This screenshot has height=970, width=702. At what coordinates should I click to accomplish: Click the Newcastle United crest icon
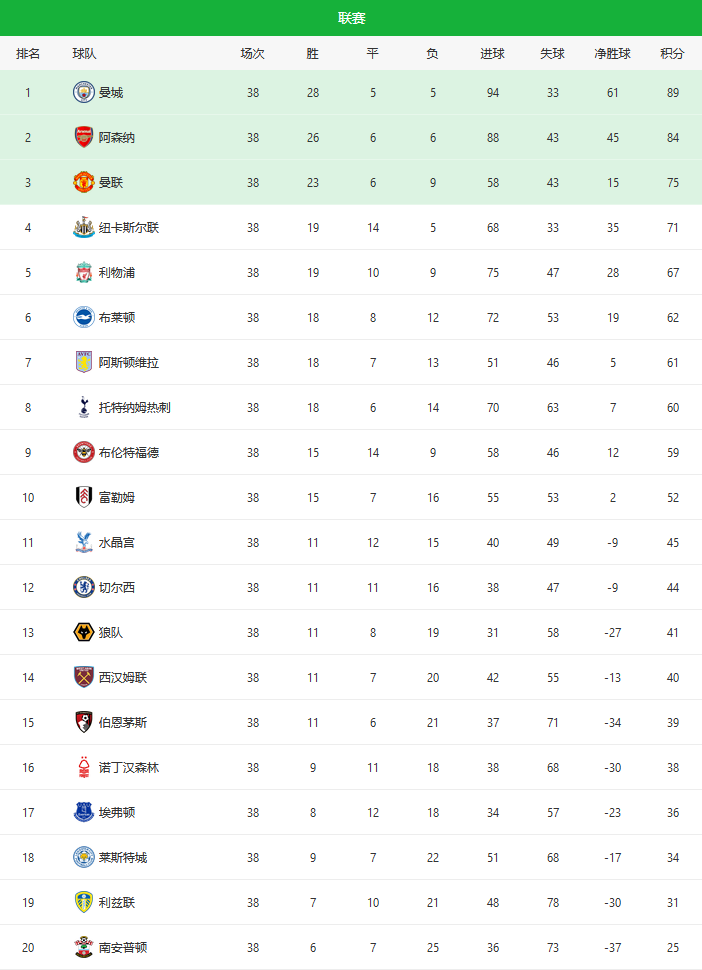click(84, 227)
